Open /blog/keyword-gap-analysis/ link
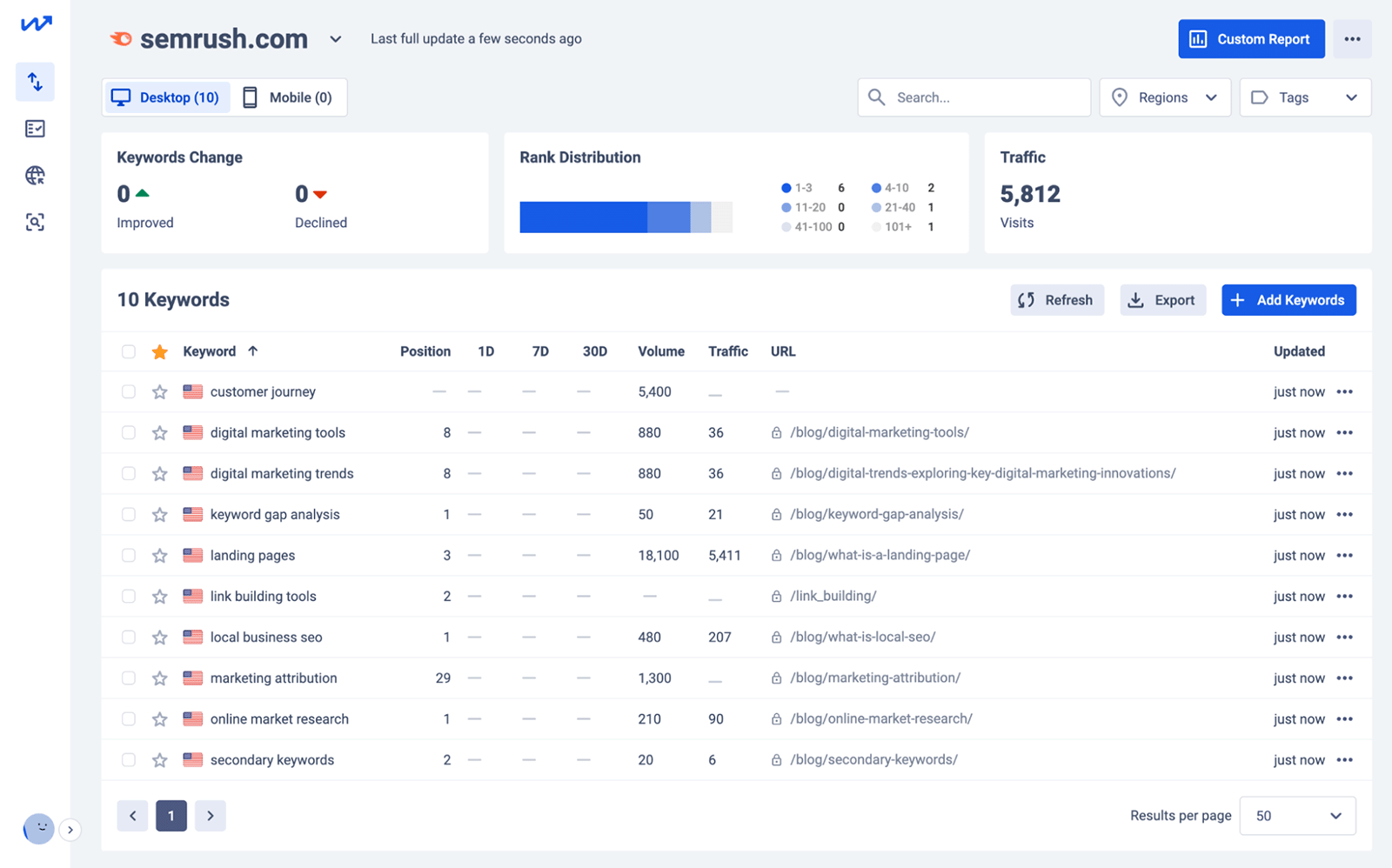Image resolution: width=1392 pixels, height=868 pixels. (875, 514)
